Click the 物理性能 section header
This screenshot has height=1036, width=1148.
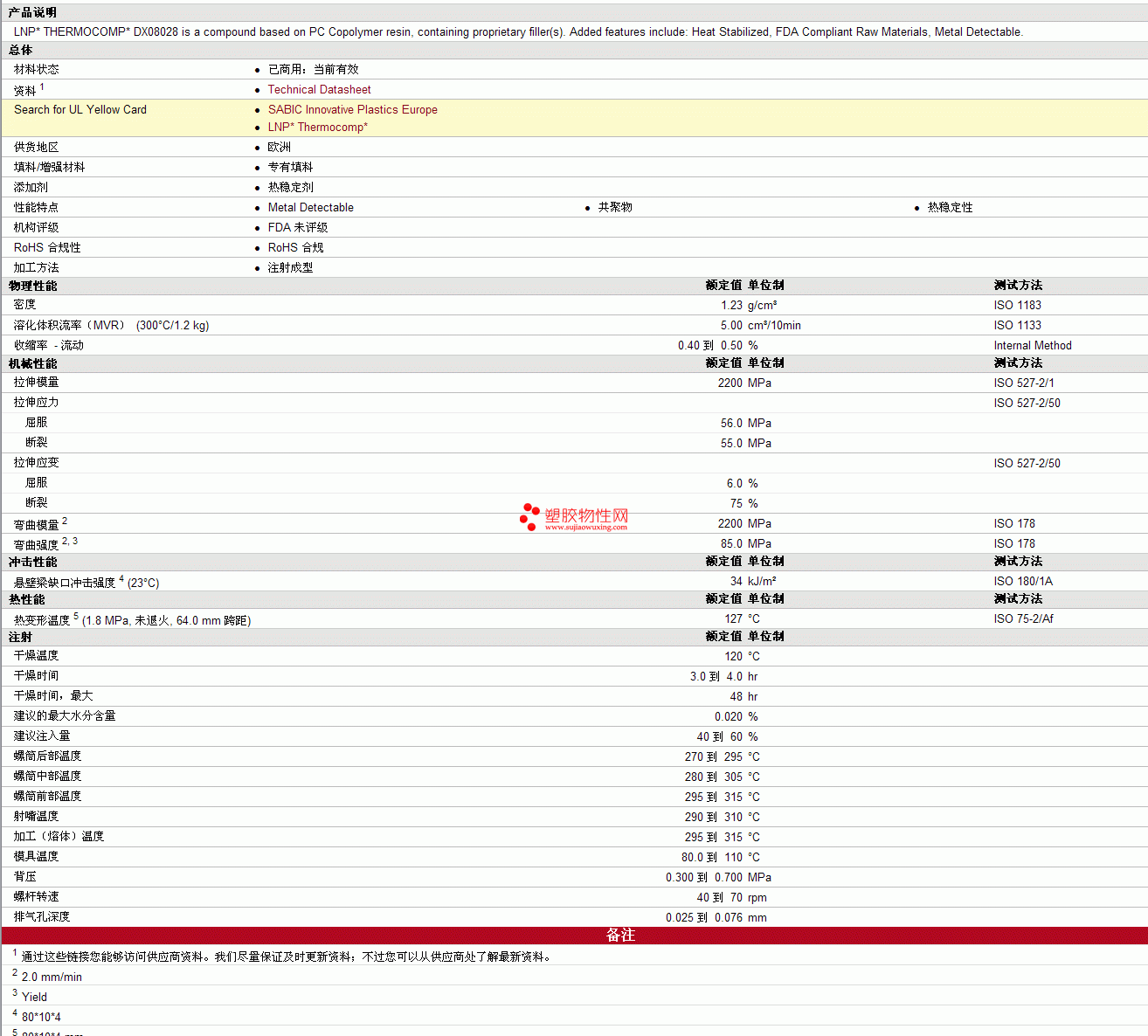[32, 286]
